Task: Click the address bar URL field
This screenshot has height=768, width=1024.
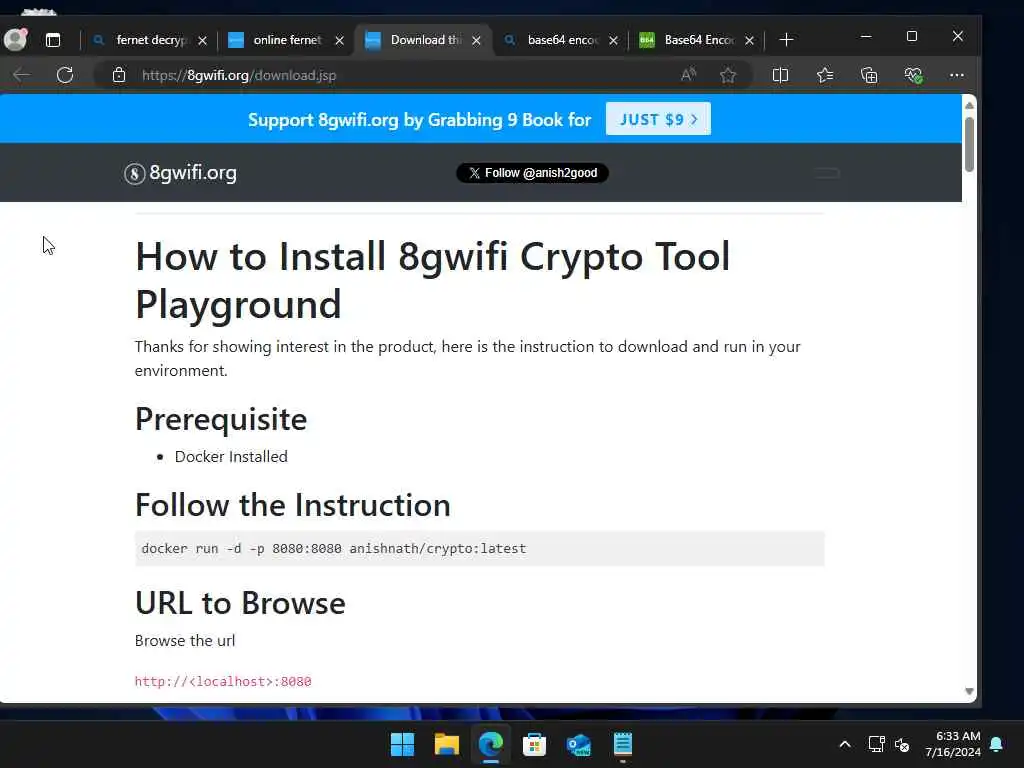Action: [405, 75]
